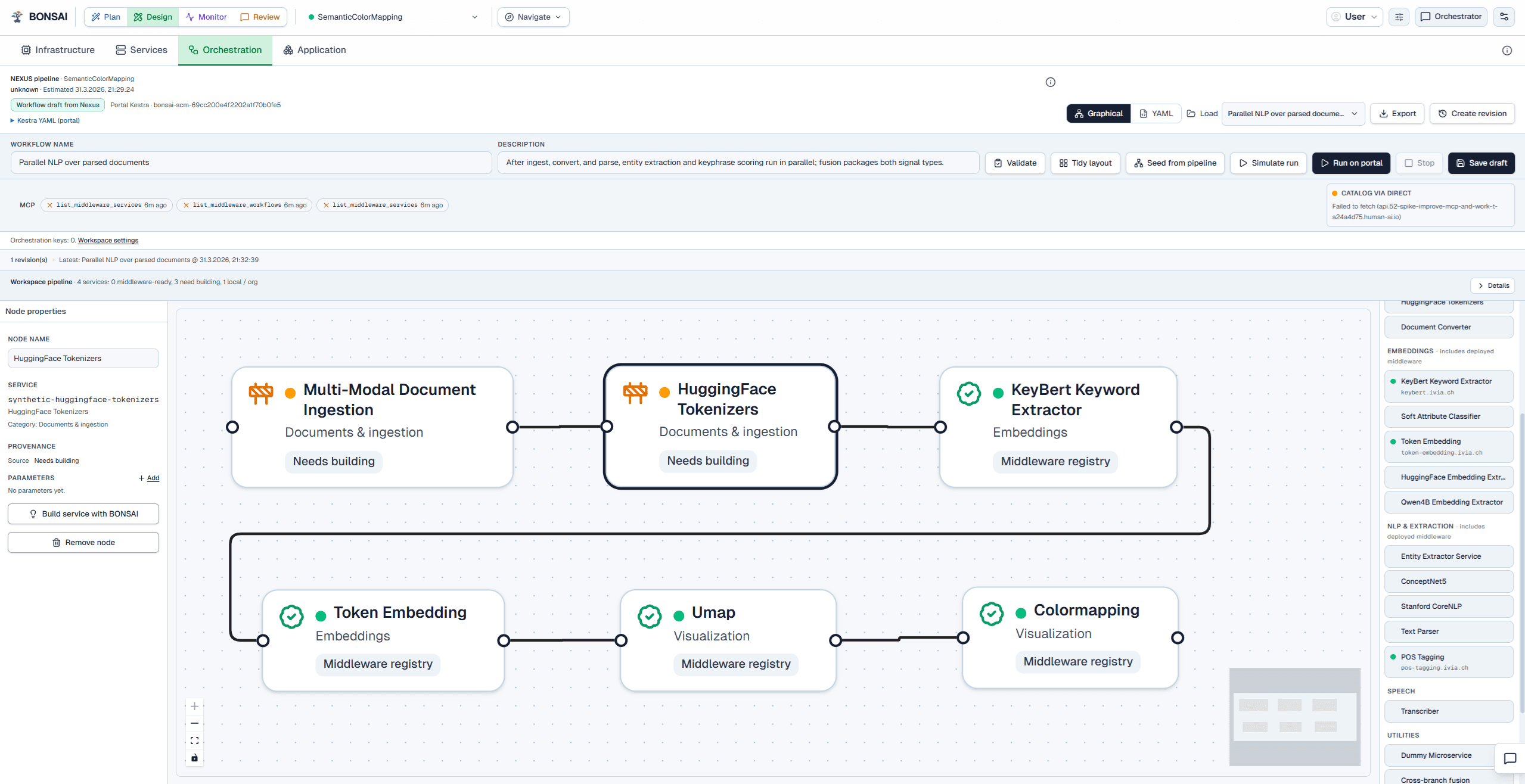Click fit view canvas icon
Screen dimensions: 1525x784
[x=194, y=741]
